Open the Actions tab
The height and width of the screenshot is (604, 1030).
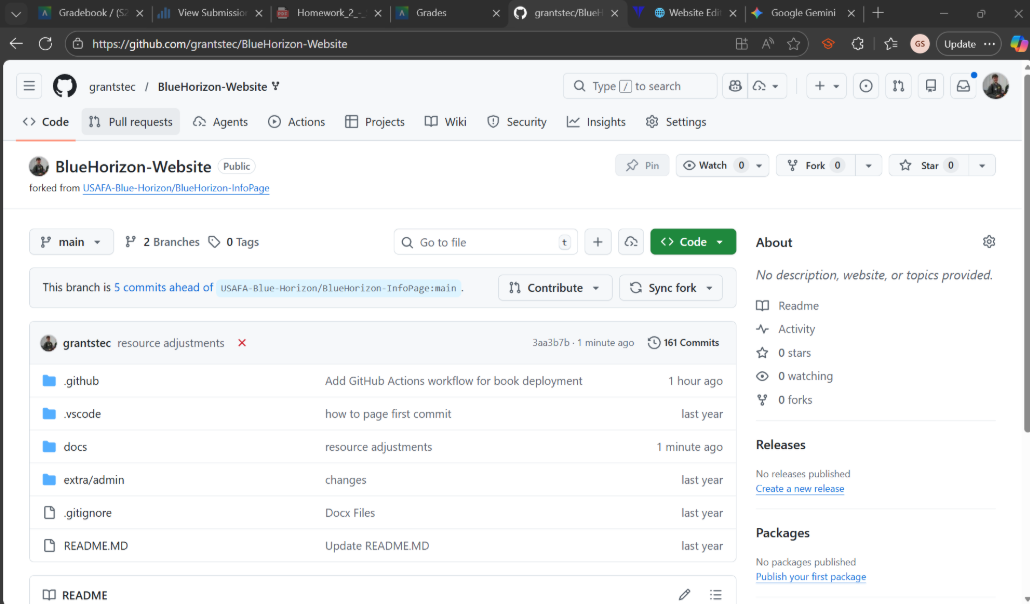[x=296, y=122]
